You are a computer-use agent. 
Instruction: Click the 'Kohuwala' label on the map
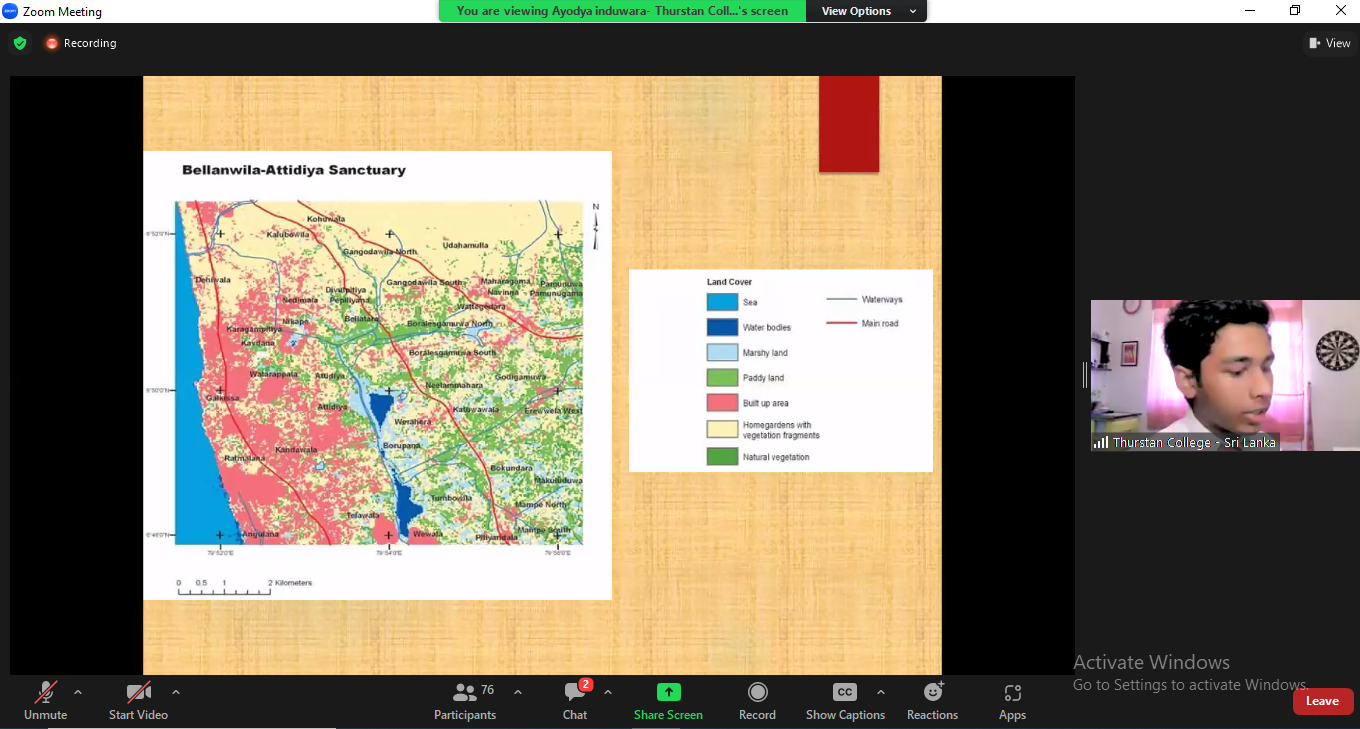(x=326, y=218)
